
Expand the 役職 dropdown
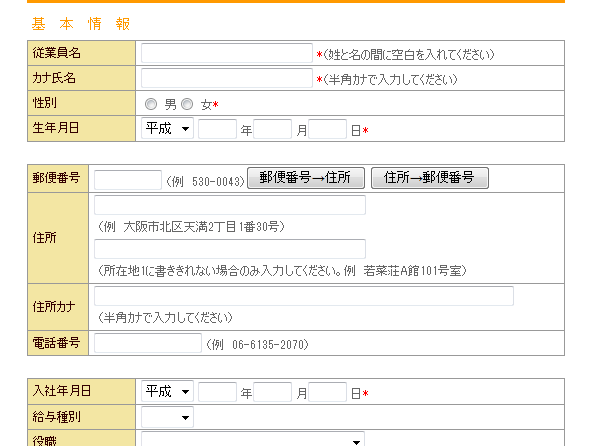tap(253, 440)
